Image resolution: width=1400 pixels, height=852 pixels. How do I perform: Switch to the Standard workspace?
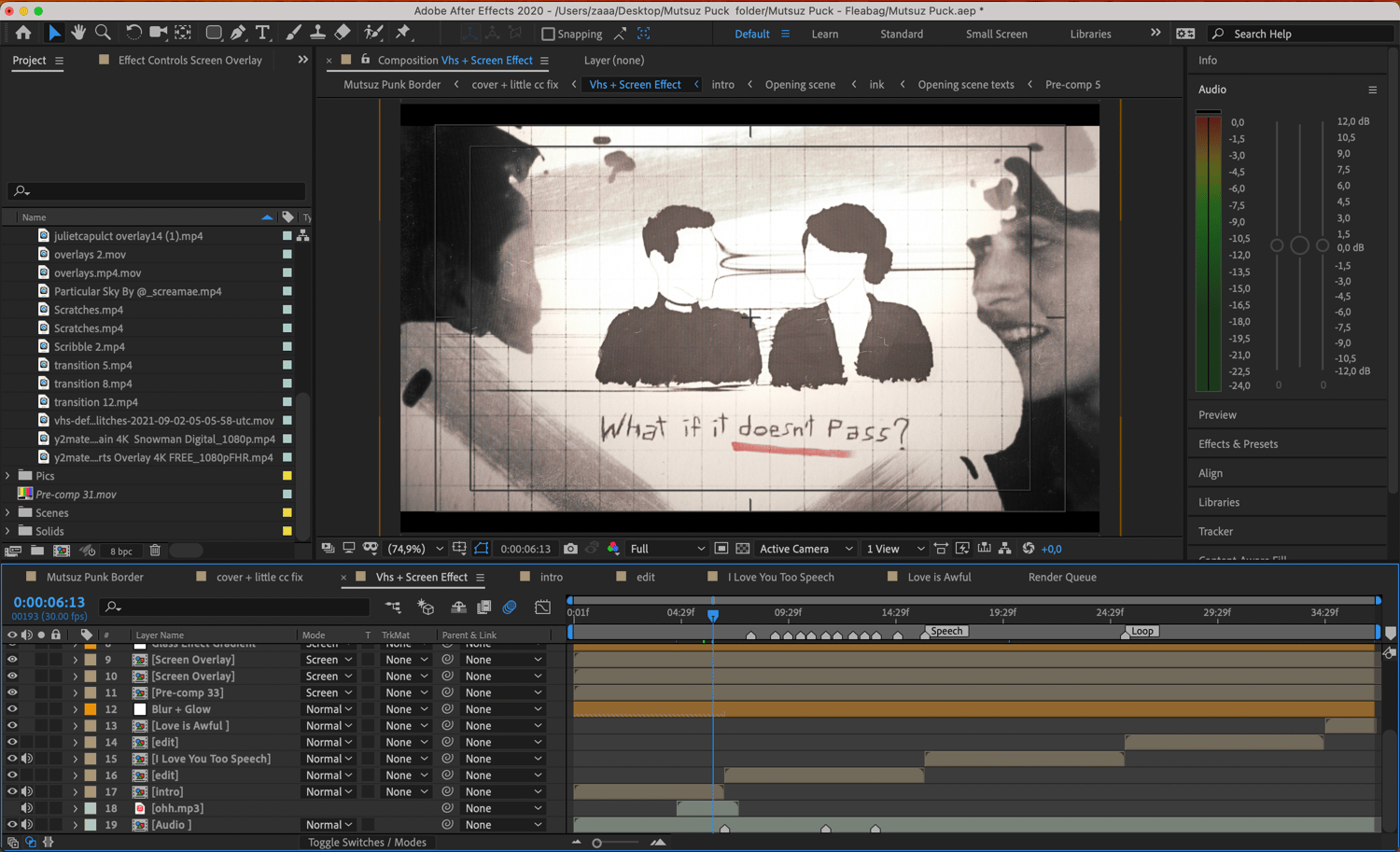click(902, 34)
